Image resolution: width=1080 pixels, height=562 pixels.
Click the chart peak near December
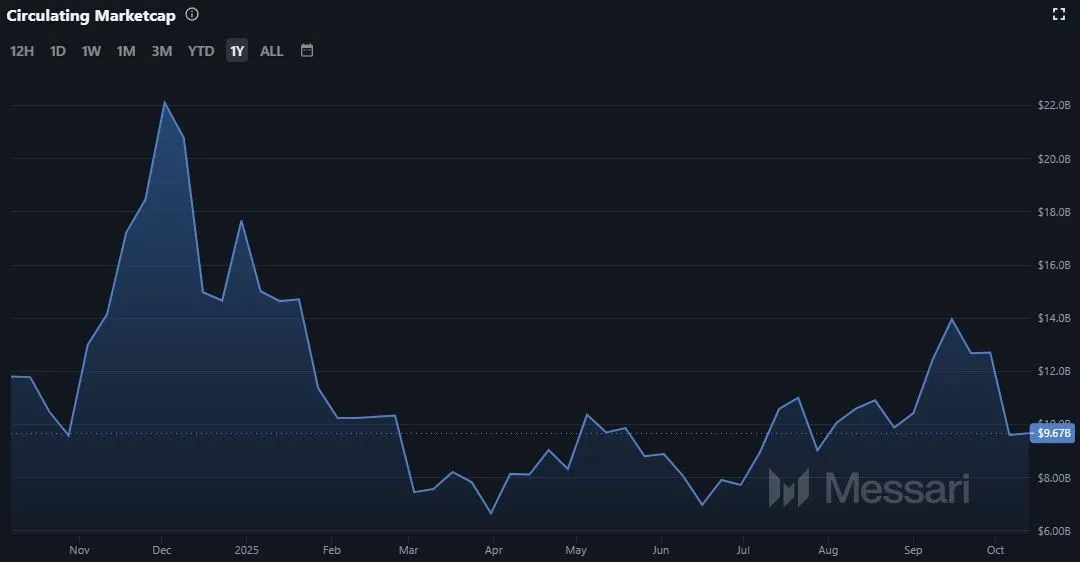click(164, 102)
